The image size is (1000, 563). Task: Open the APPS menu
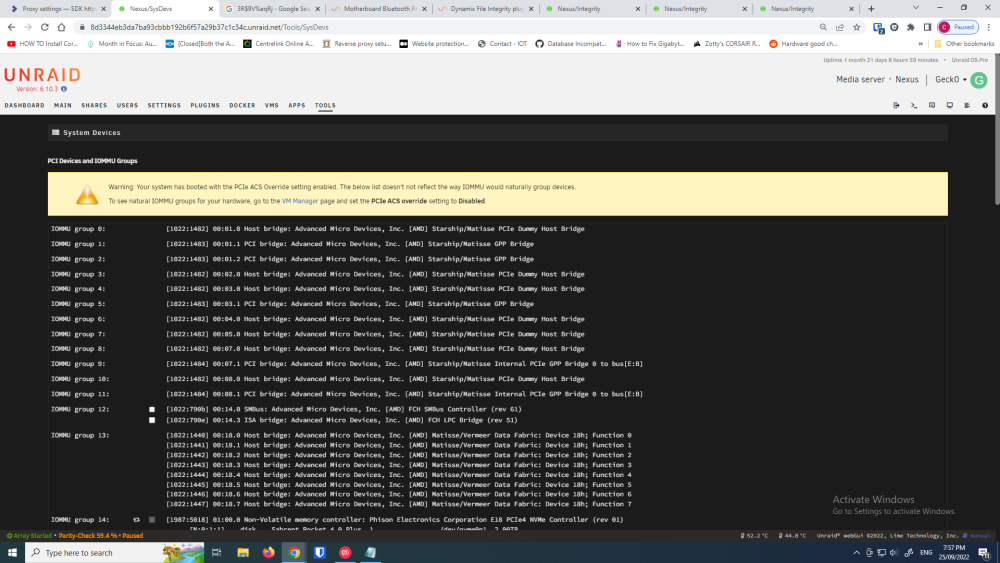pos(297,105)
